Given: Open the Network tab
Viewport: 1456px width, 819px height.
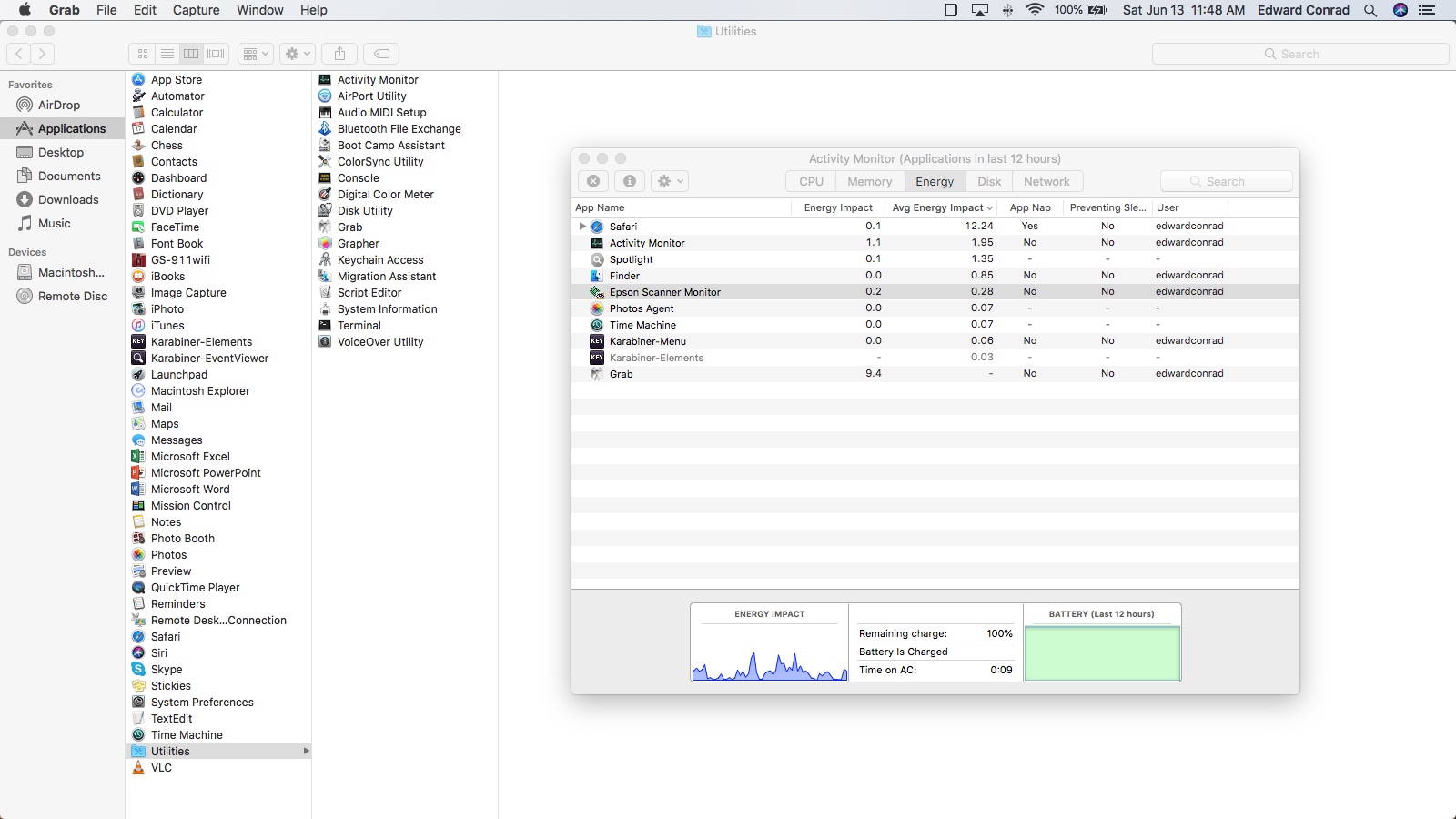Looking at the screenshot, I should pyautogui.click(x=1046, y=181).
